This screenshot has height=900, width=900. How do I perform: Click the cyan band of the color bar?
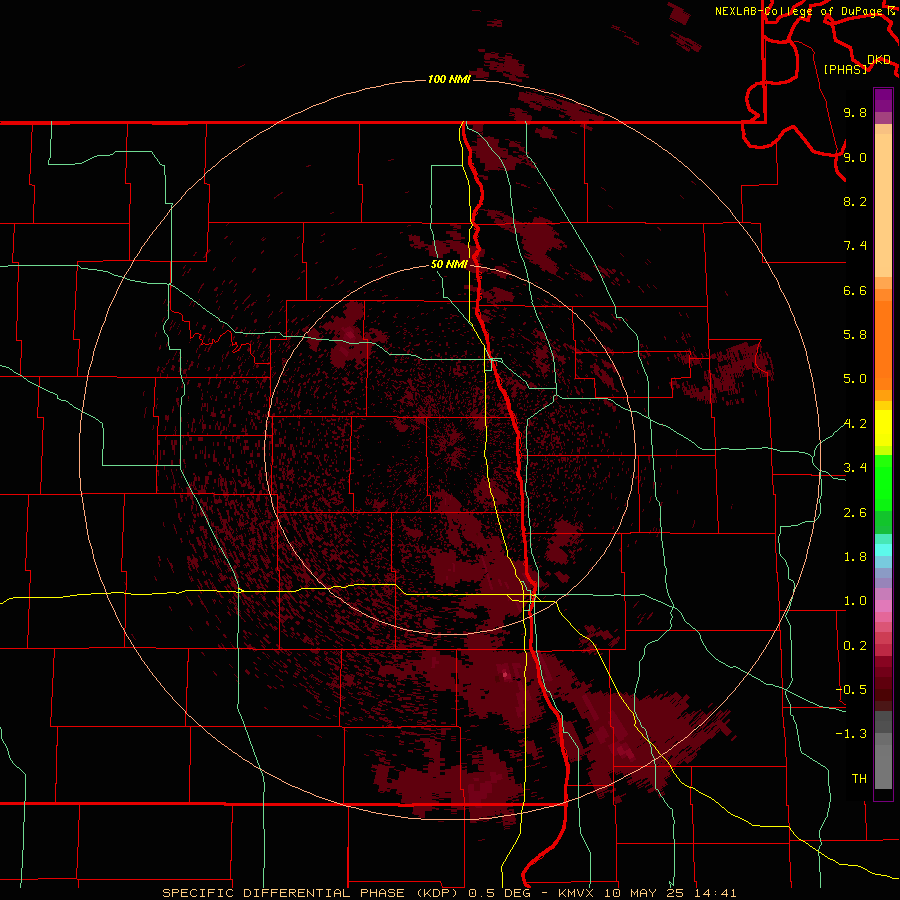coord(883,550)
